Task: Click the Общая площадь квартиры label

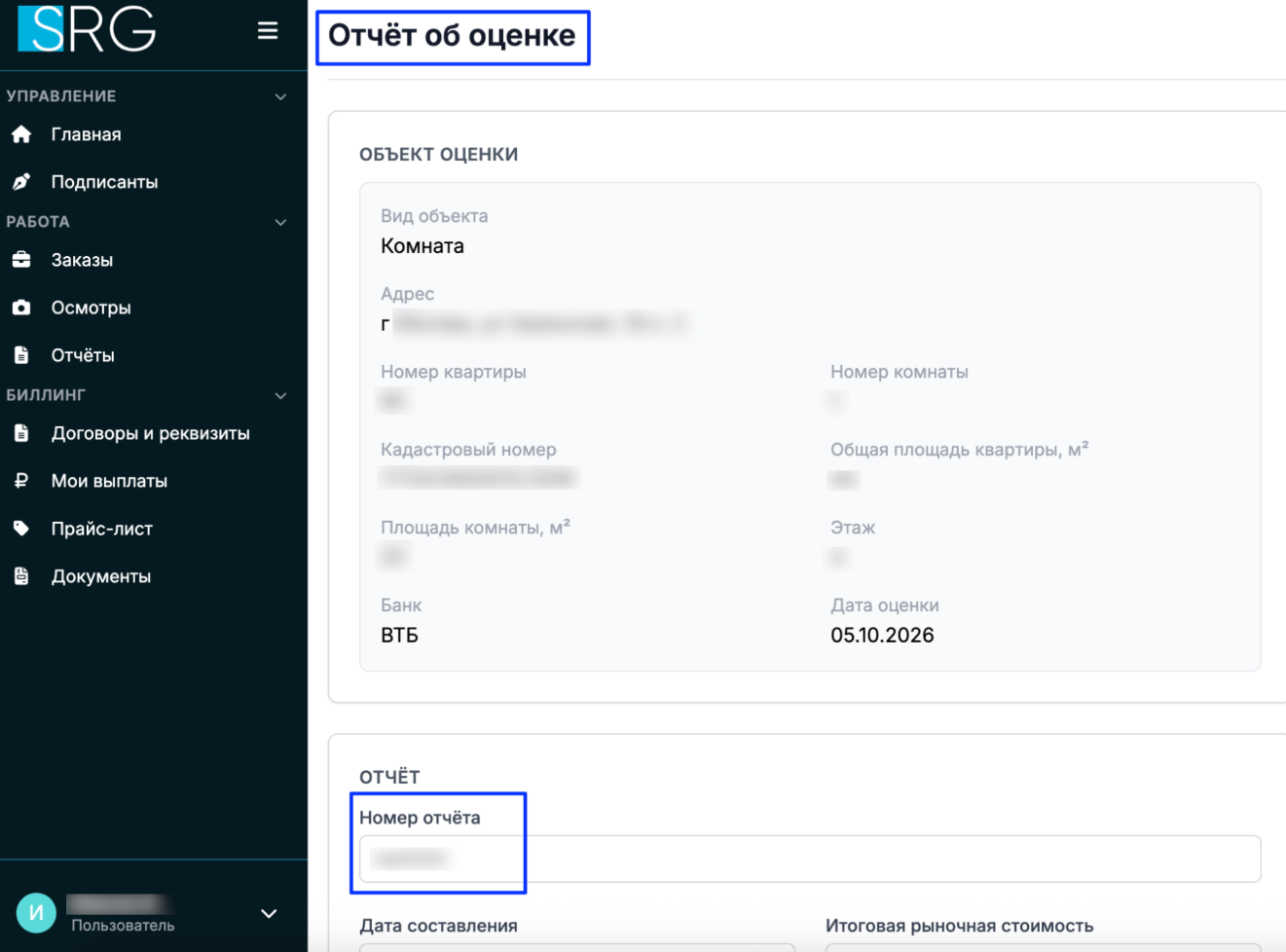Action: (960, 450)
